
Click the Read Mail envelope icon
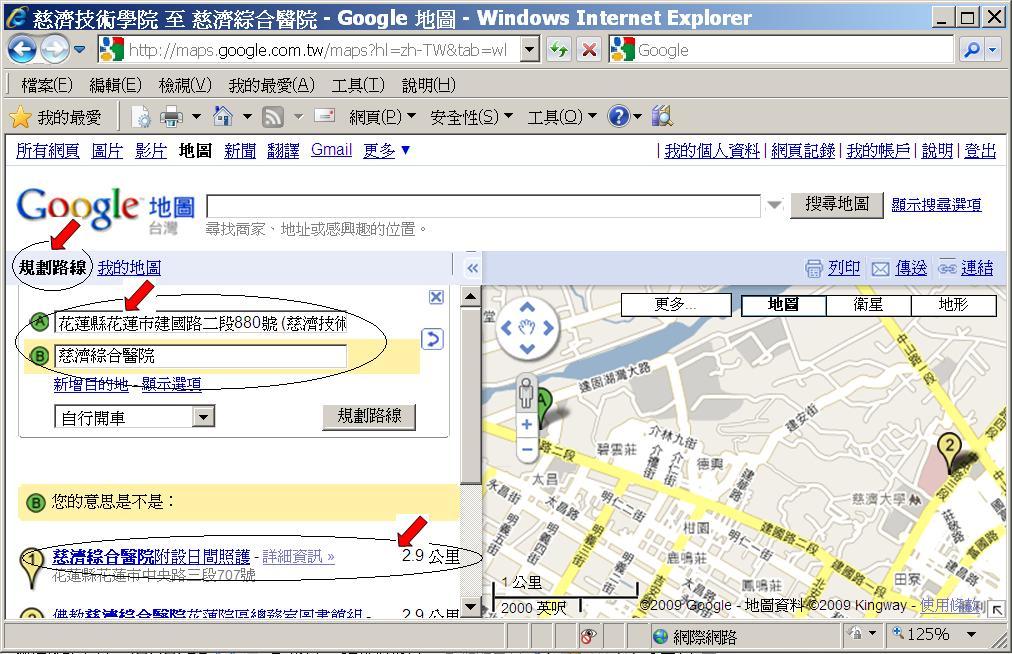324,116
